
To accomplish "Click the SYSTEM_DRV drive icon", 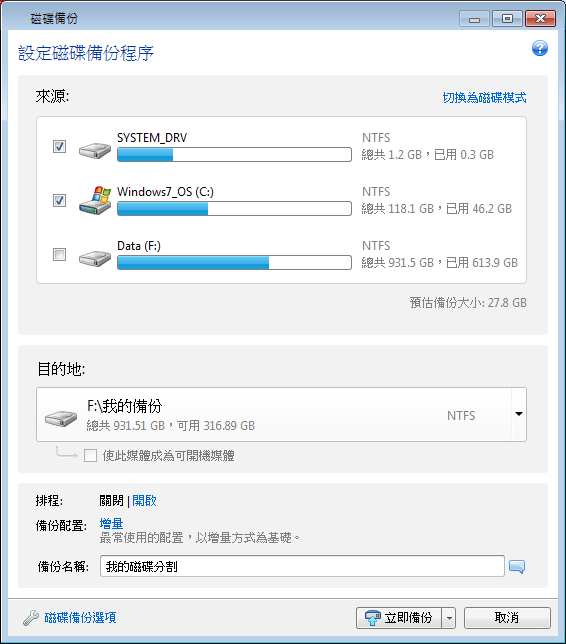I will [x=95, y=150].
